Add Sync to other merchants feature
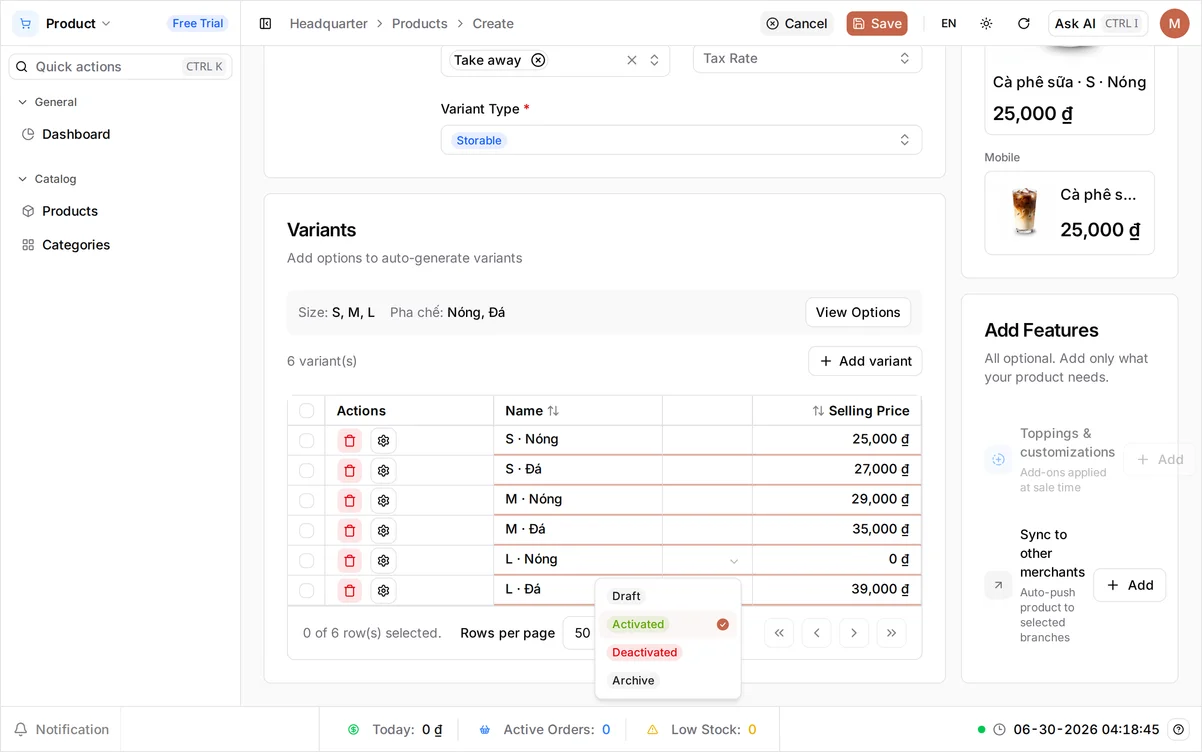1202x752 pixels. pyautogui.click(x=1129, y=585)
